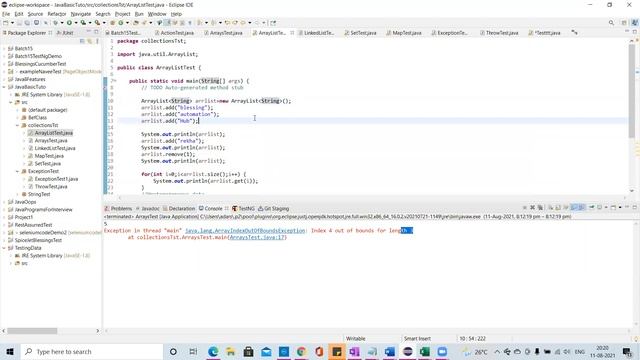Click the green Run button in toolbar
This screenshot has width=640, height=360.
click(69, 23)
